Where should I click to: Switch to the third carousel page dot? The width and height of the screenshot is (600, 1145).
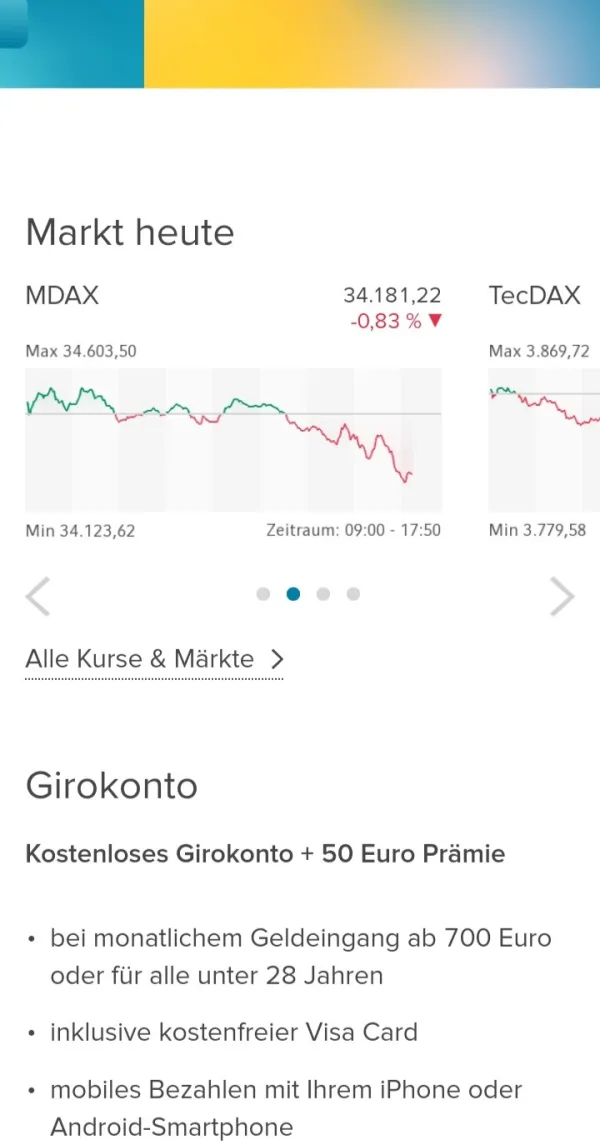click(x=323, y=594)
